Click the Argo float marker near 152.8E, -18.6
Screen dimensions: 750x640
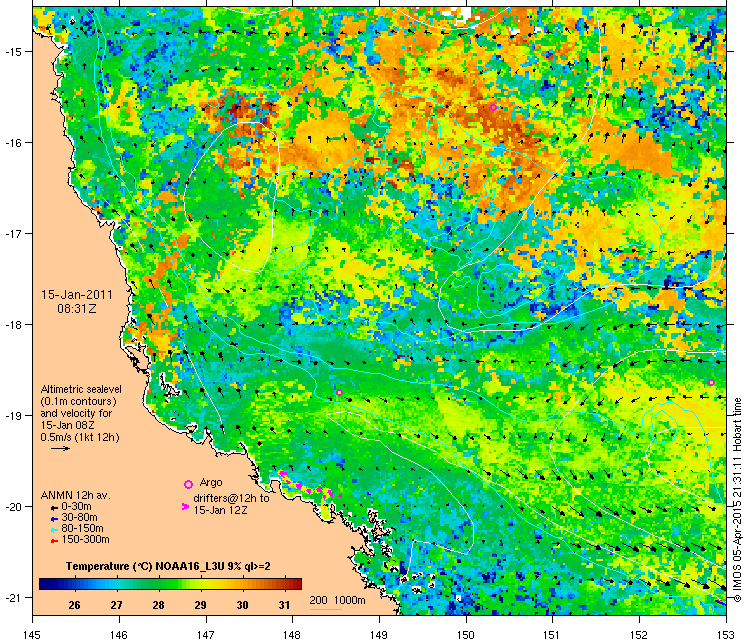pyautogui.click(x=711, y=382)
